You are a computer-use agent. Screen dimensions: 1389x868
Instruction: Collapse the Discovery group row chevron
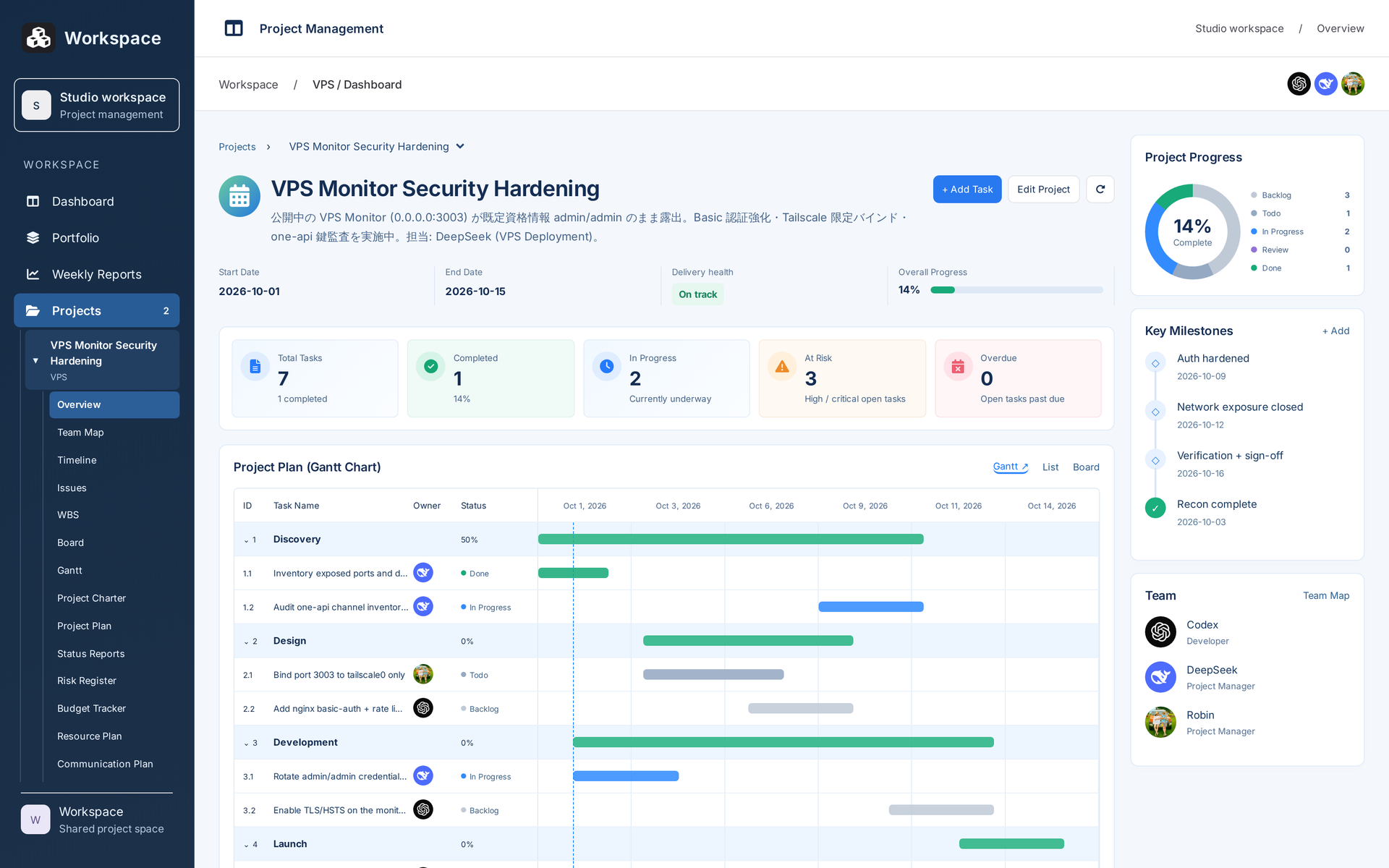[246, 540]
